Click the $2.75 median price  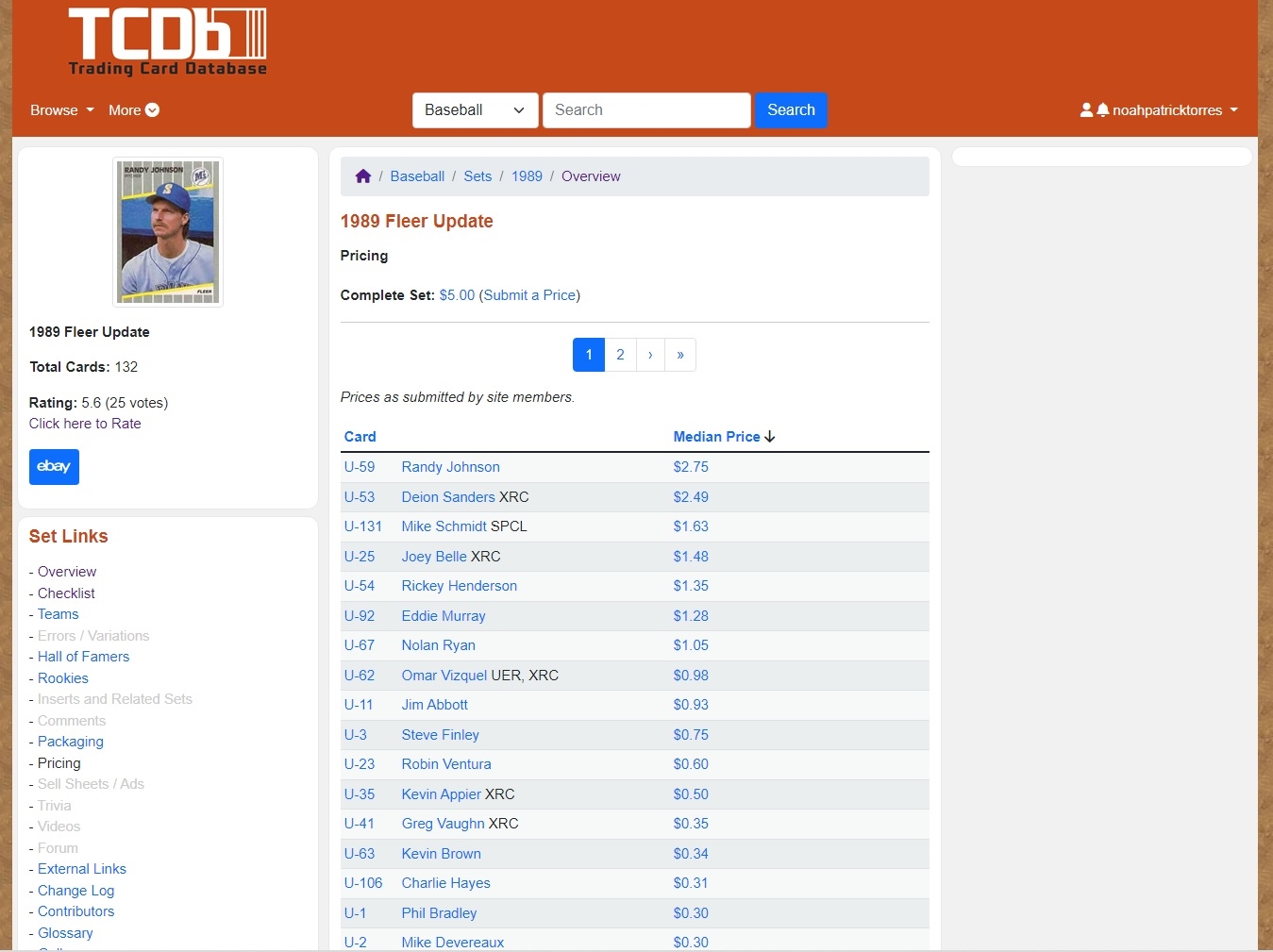[691, 467]
